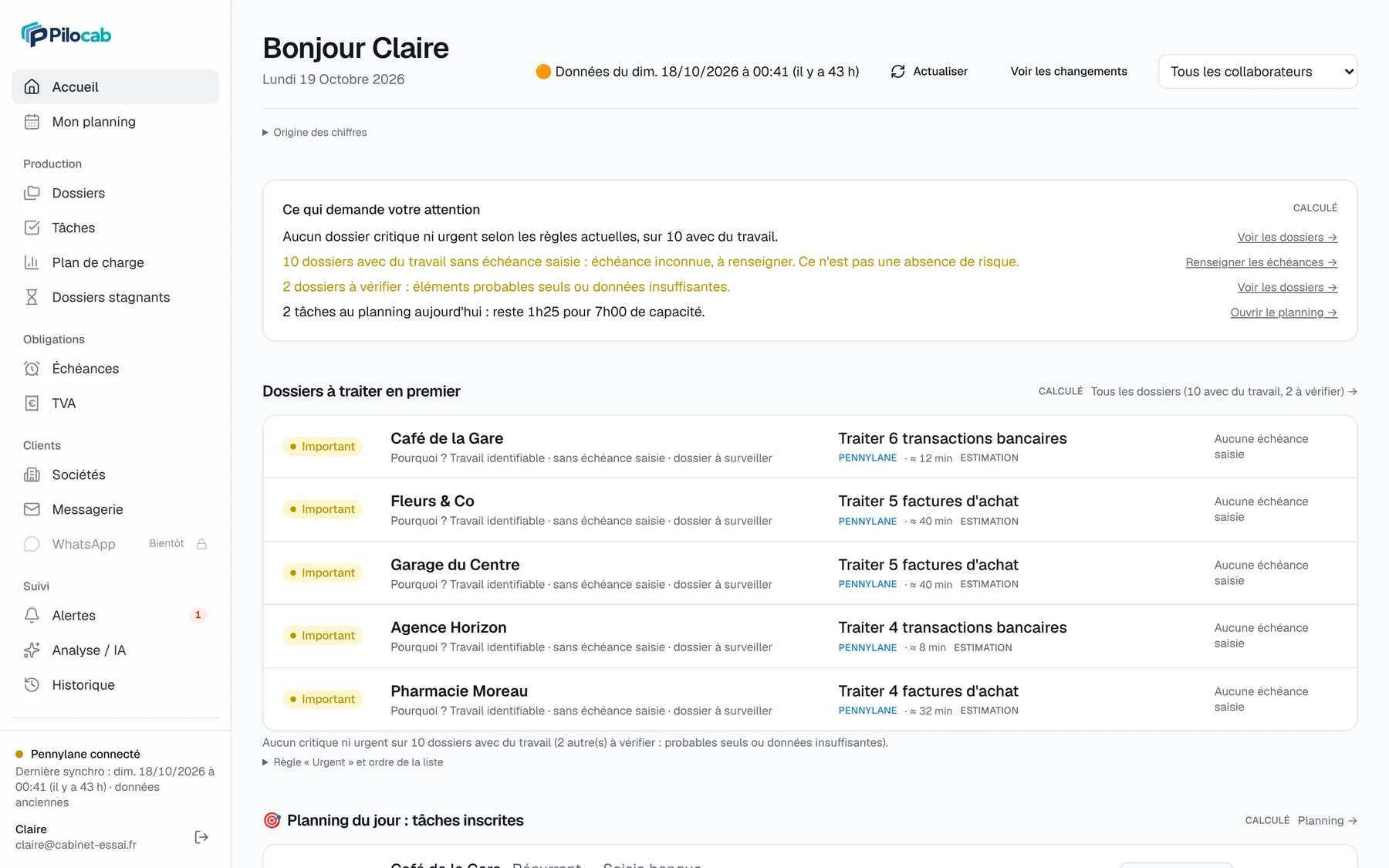Click the Analyse / IA sparkle icon
Screen dimensions: 1389x868
pos(32,650)
